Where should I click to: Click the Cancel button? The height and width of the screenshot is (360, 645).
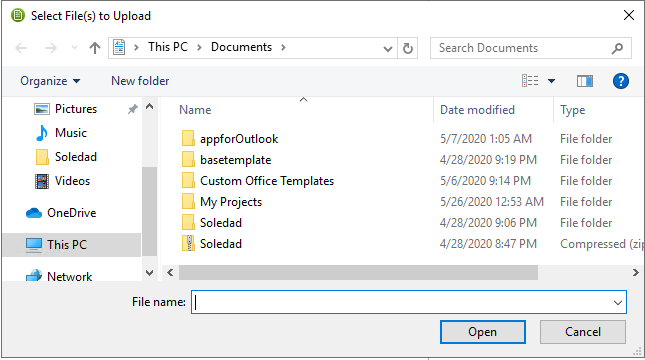click(x=582, y=332)
